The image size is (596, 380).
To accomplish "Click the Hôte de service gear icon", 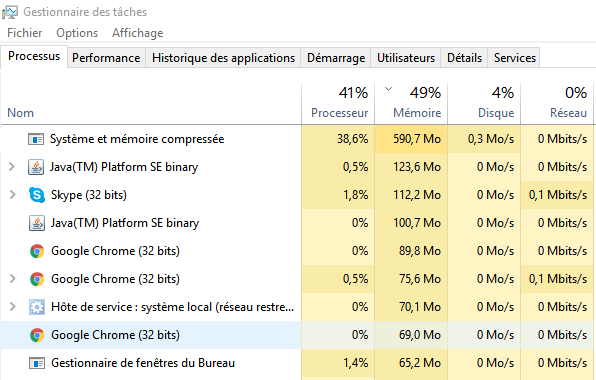I will coord(37,307).
